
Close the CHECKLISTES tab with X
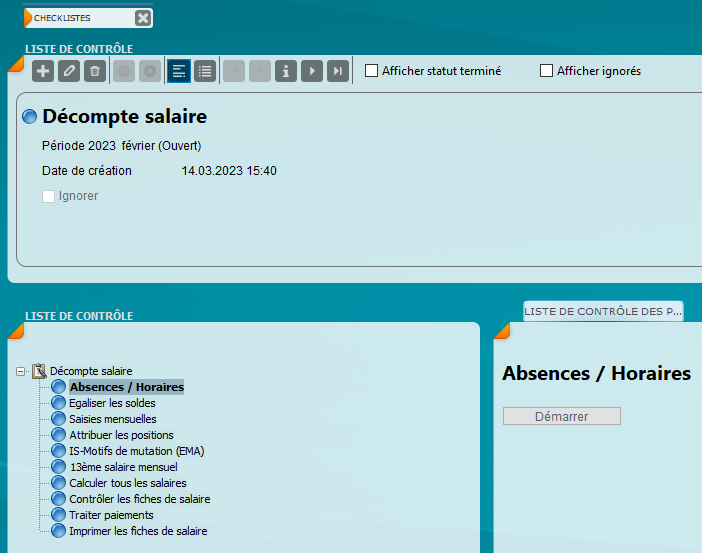pyautogui.click(x=143, y=18)
